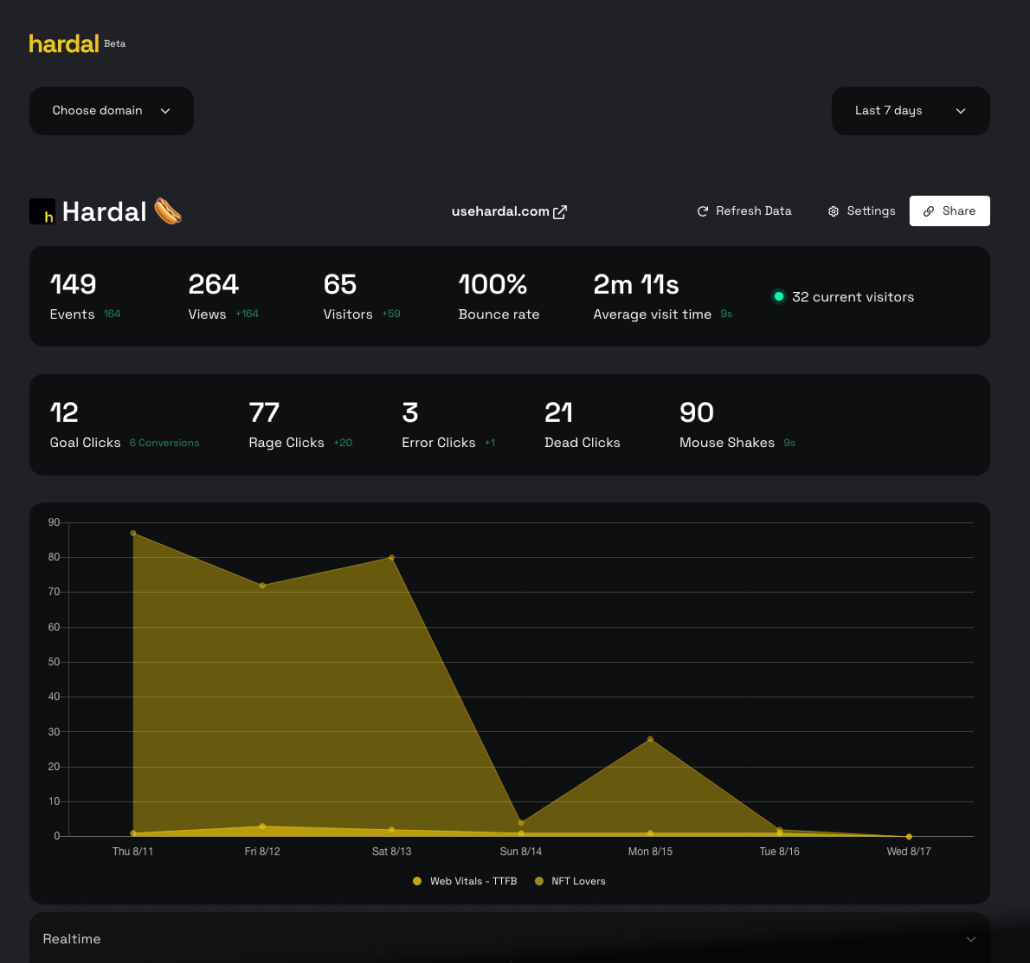Click the 2m 11s Average visit time
1030x963 pixels.
(x=662, y=296)
